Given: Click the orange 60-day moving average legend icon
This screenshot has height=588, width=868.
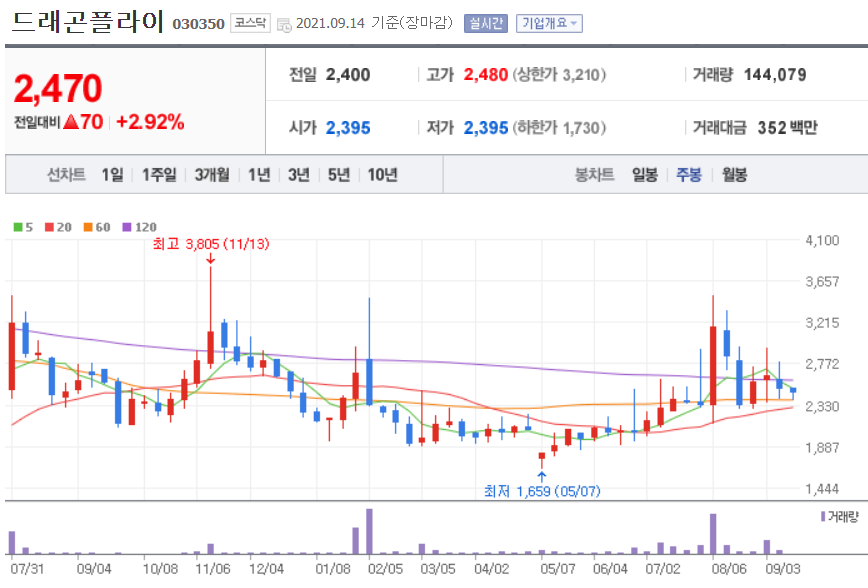Looking at the screenshot, I should 87,227.
